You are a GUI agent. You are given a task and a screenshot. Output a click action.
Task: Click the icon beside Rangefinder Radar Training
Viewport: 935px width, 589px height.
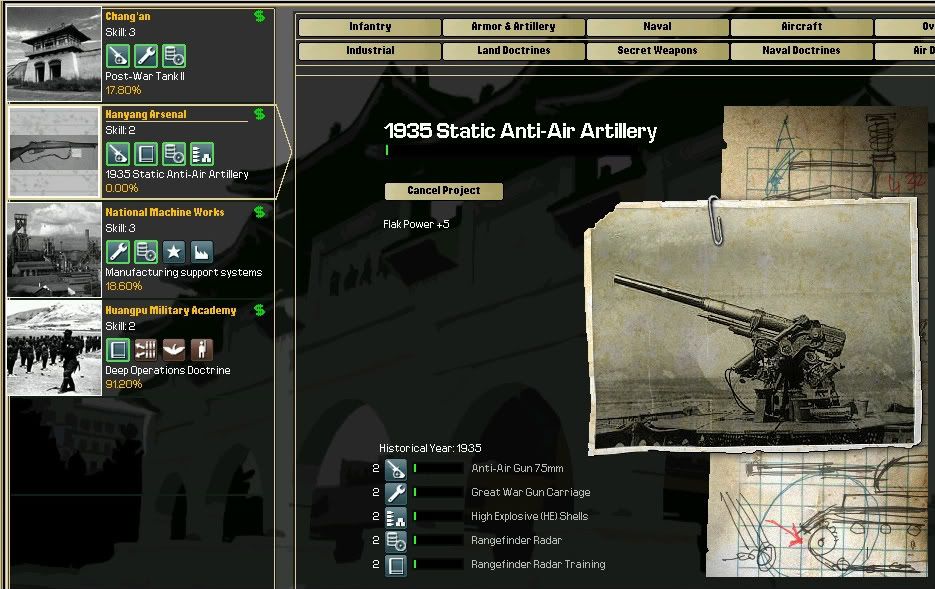pyautogui.click(x=396, y=565)
